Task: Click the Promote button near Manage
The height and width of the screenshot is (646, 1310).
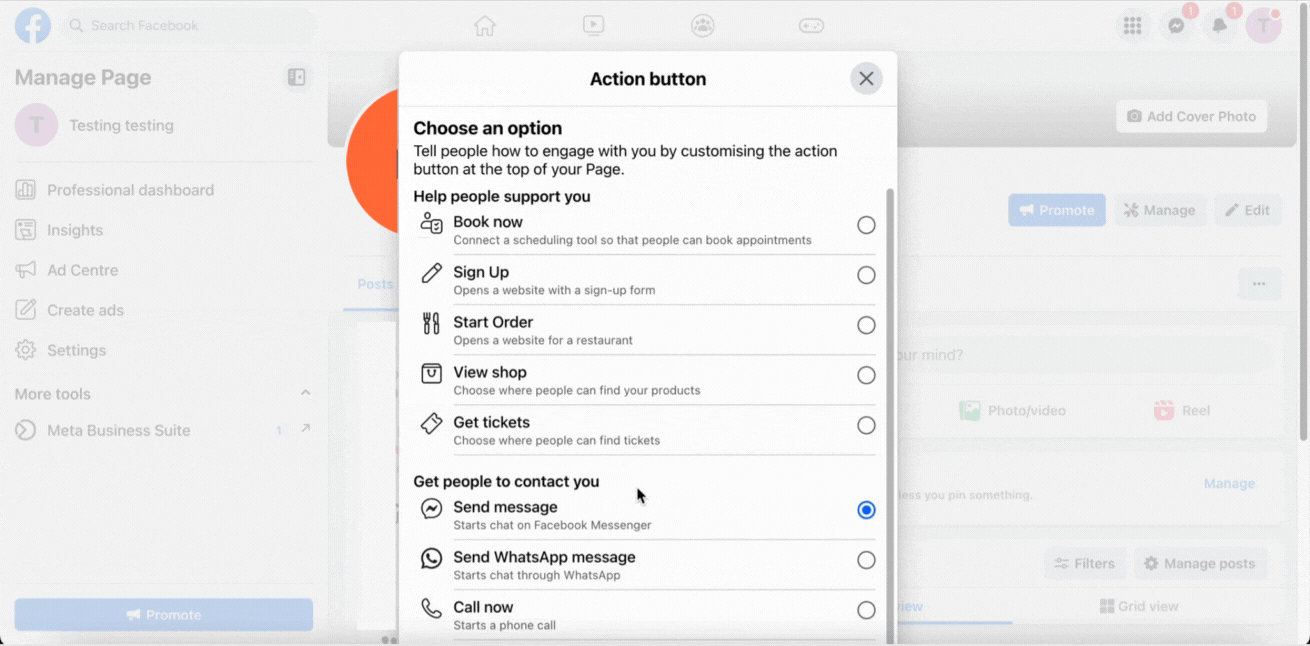Action: (x=1057, y=210)
